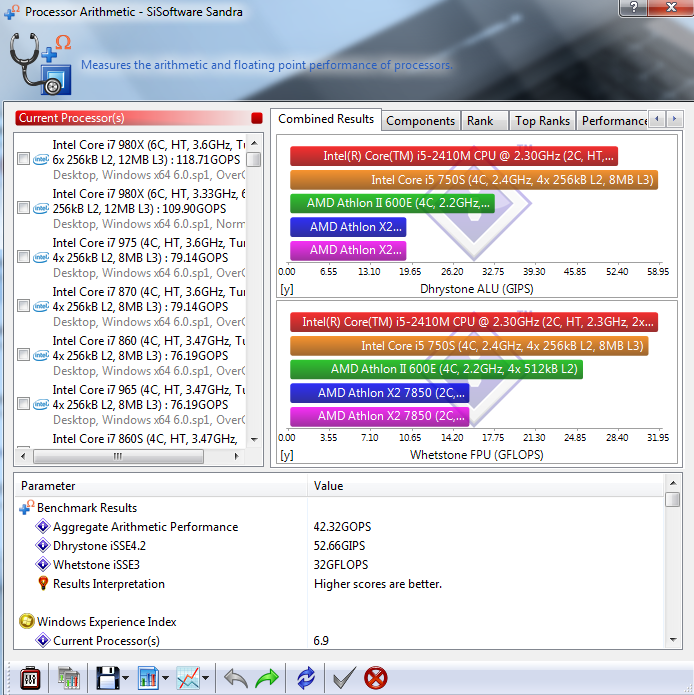
Task: Select magenta Athlon X2 bar in Dhrystone chart
Action: [348, 250]
